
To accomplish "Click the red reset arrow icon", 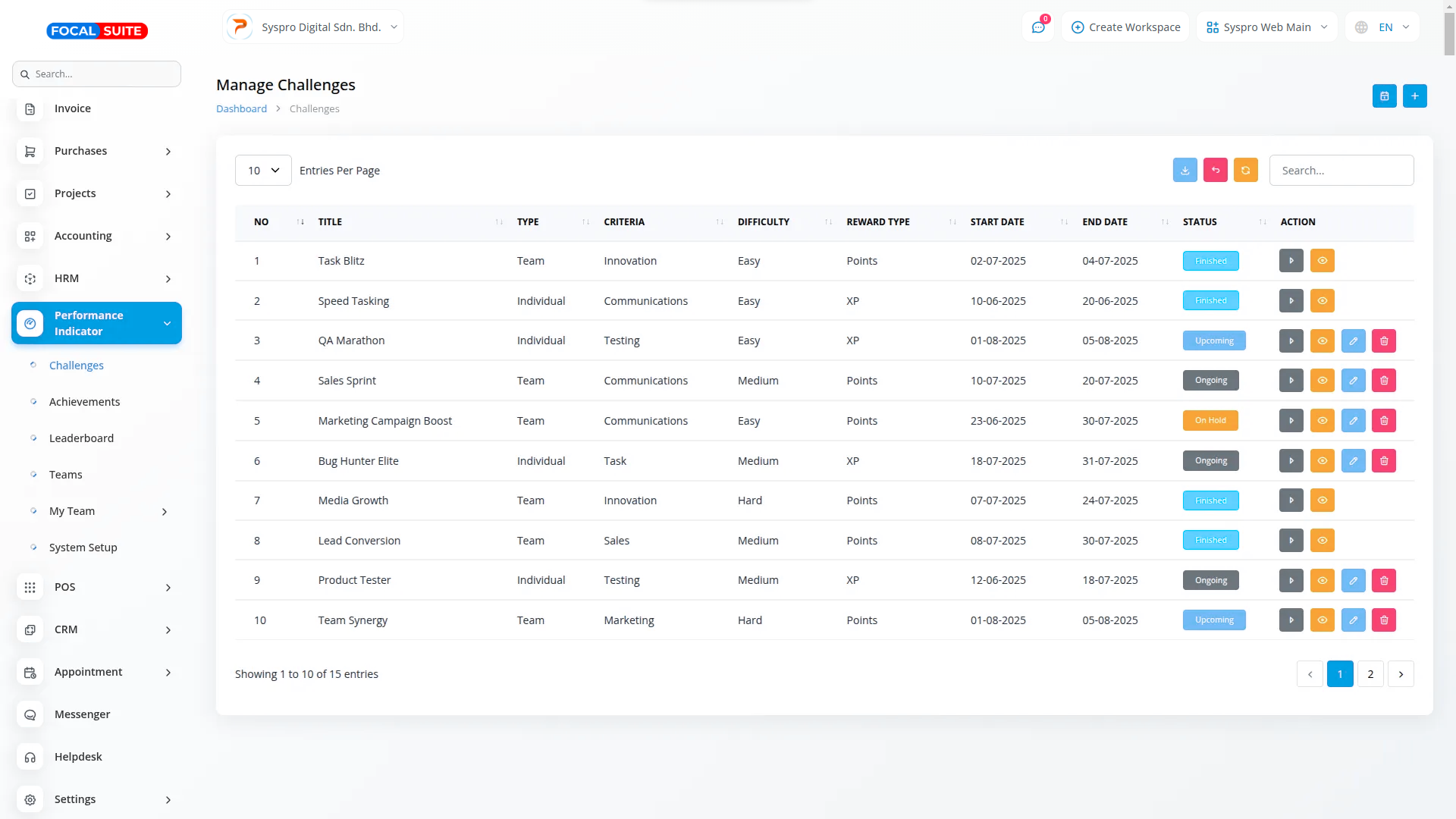I will (x=1215, y=171).
